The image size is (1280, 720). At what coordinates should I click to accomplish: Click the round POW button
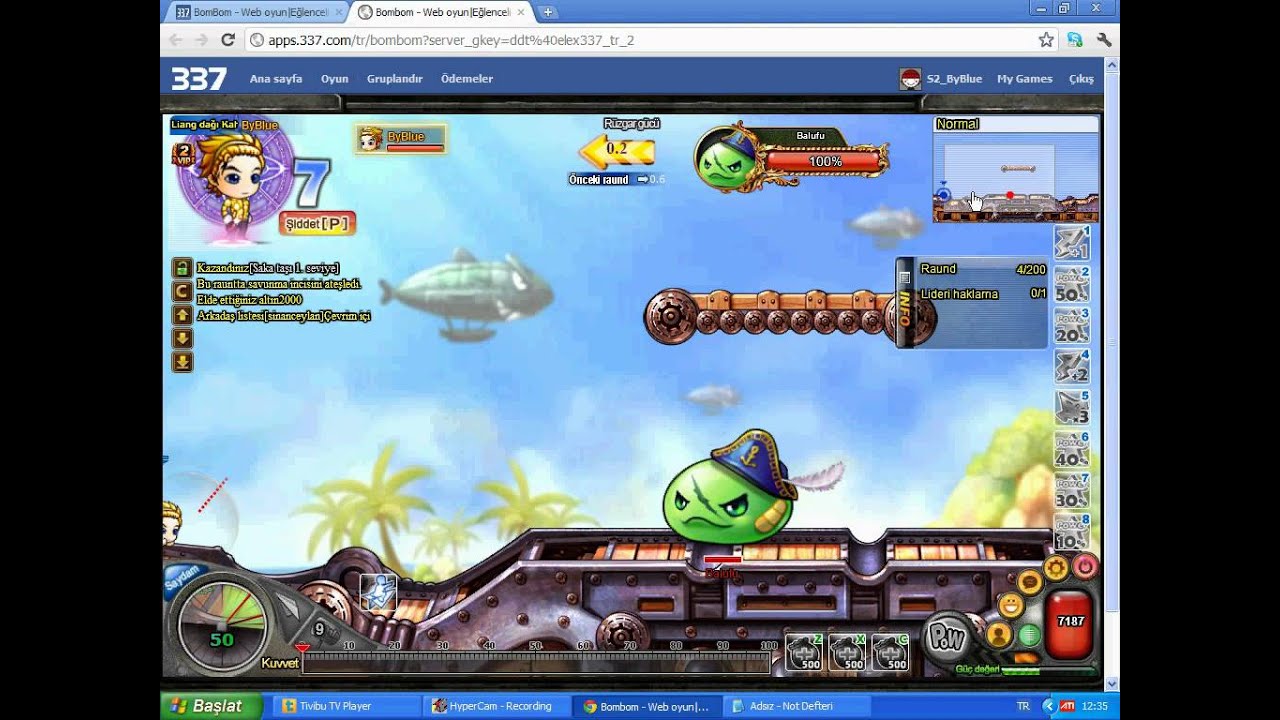coord(946,637)
